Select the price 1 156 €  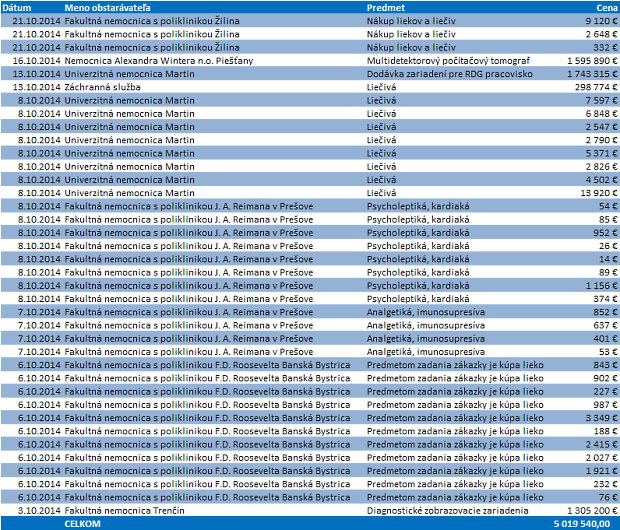pyautogui.click(x=601, y=286)
